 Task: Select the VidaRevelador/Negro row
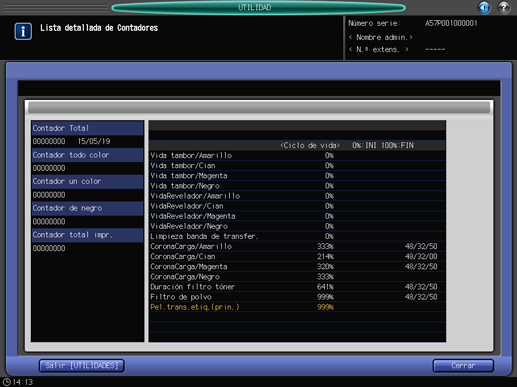tap(297, 226)
